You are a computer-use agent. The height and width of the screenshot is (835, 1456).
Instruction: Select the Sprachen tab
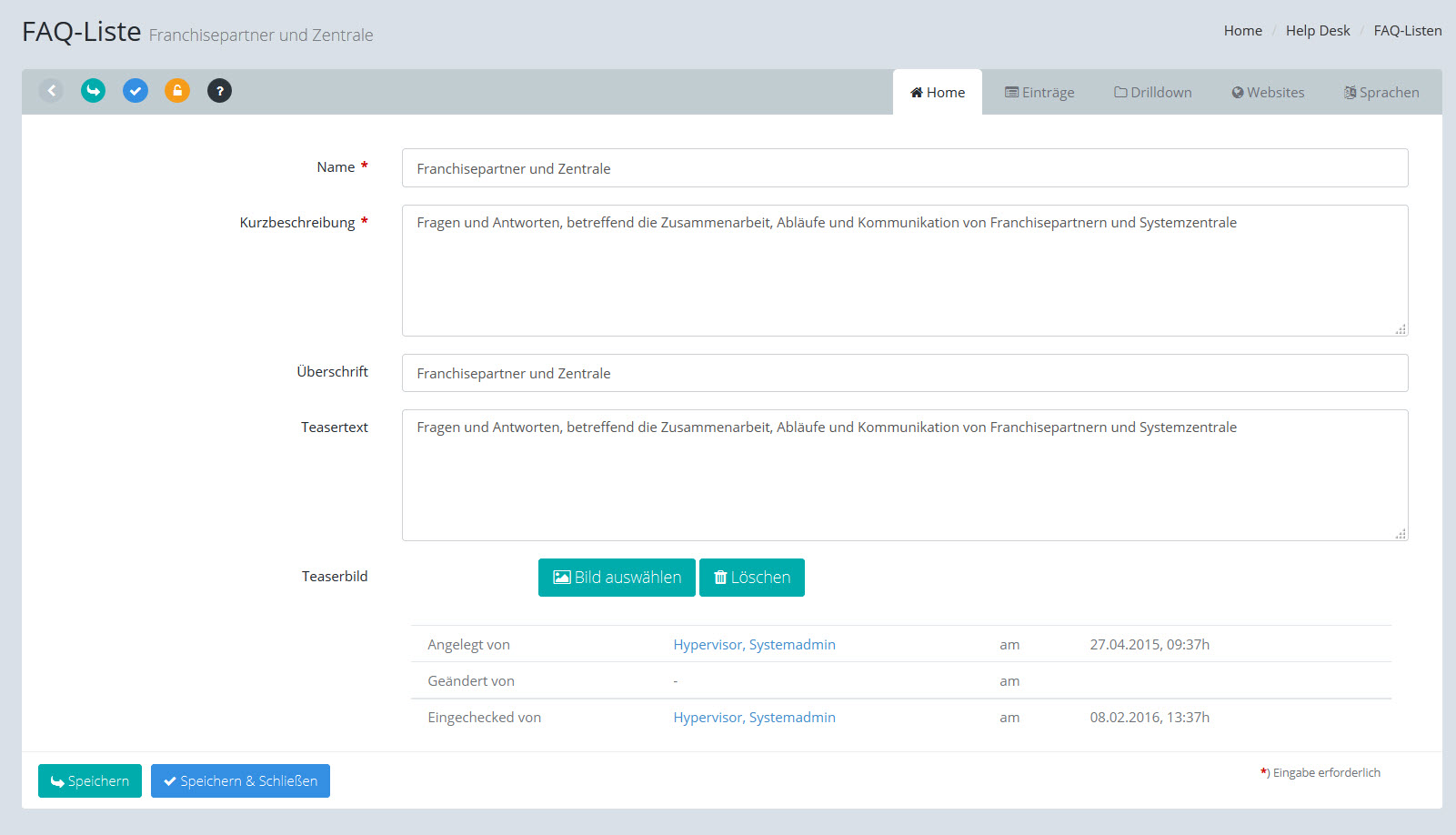point(1381,93)
